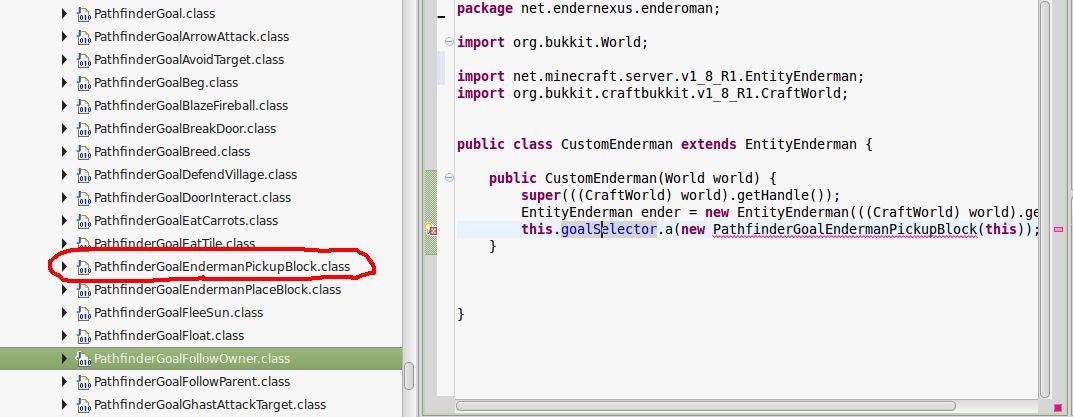
Task: Expand PathfinderGoalFleeSun.class arrow
Action: (x=64, y=312)
